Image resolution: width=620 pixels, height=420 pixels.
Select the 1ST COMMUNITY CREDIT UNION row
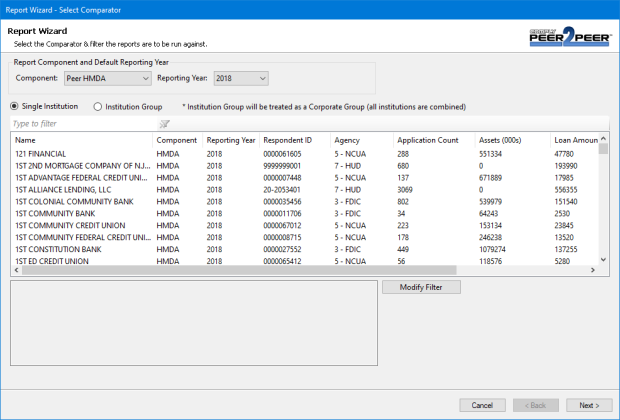304,225
